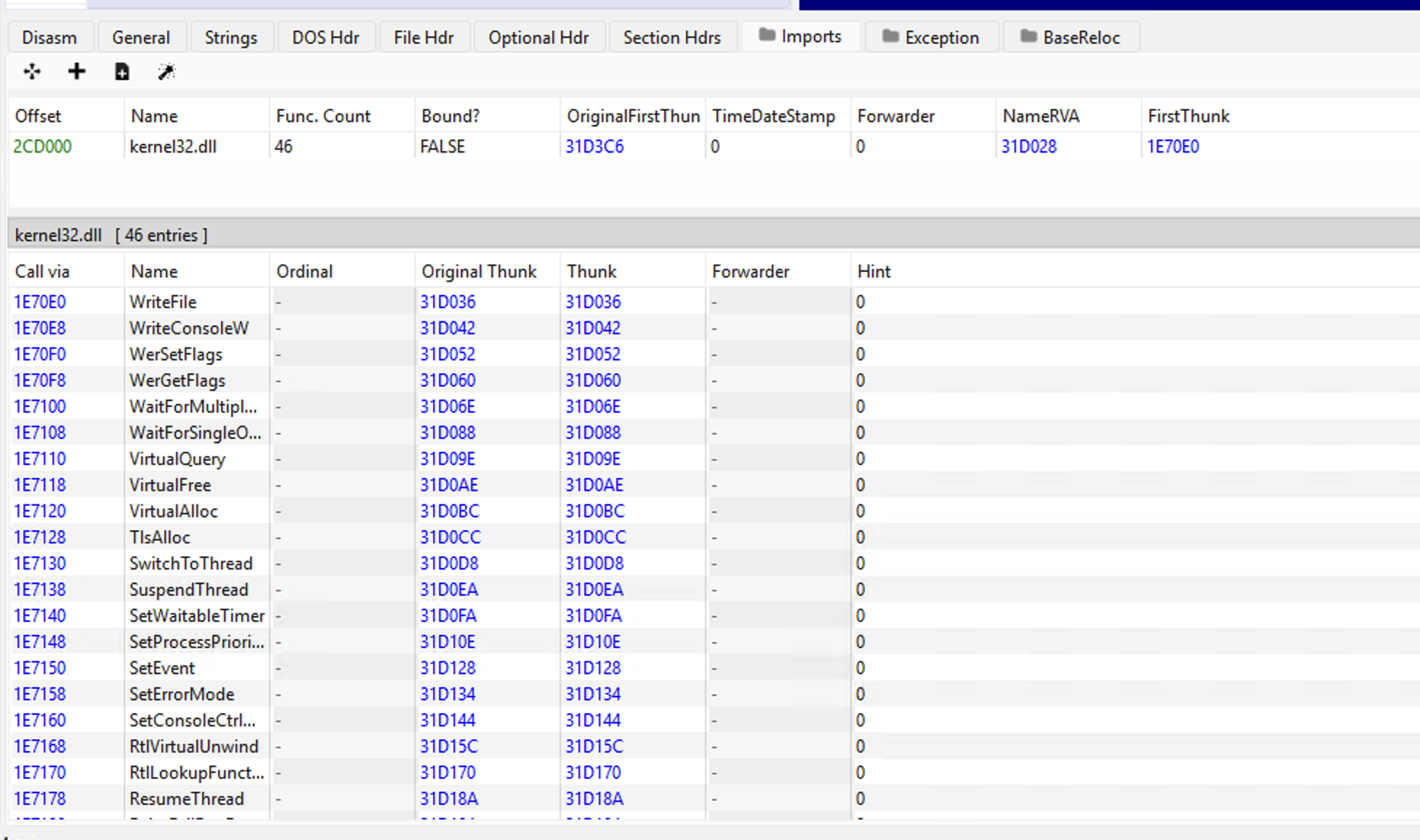The width and height of the screenshot is (1420, 840).
Task: Click OriginalFirstThunk value 31D3C6
Action: click(594, 147)
